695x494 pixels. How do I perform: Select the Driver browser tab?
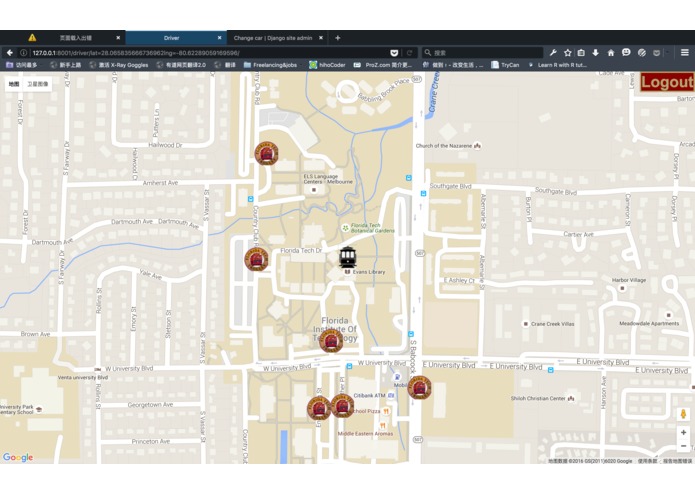pos(176,38)
